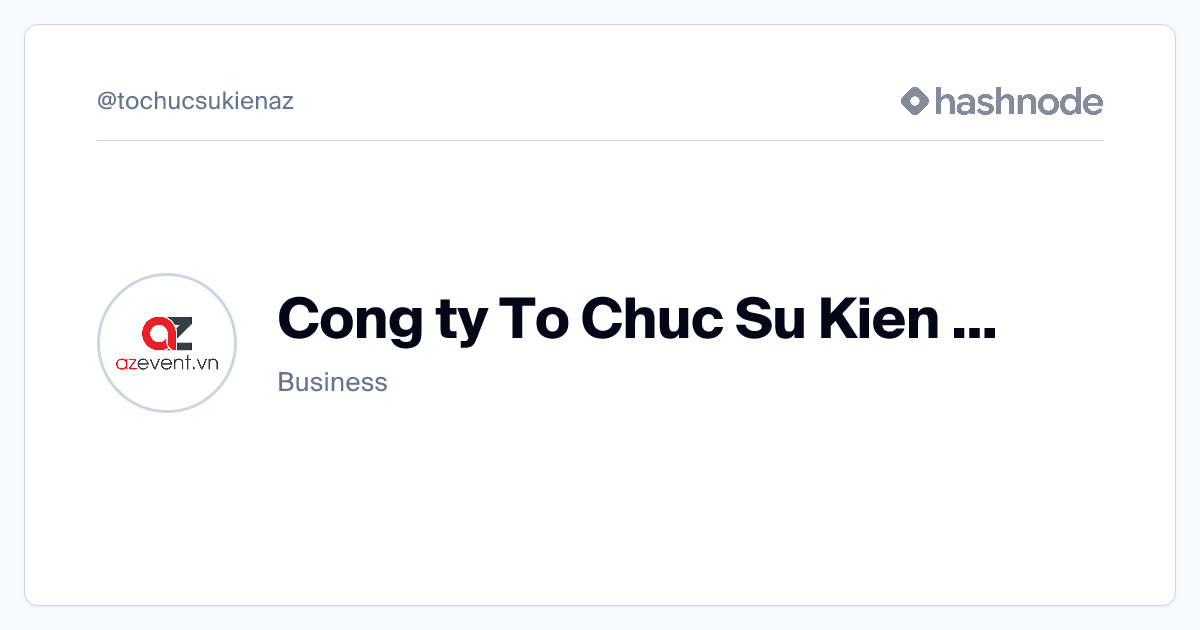
Task: Click the letter 'h' starting hashnode wordmark
Action: point(944,101)
